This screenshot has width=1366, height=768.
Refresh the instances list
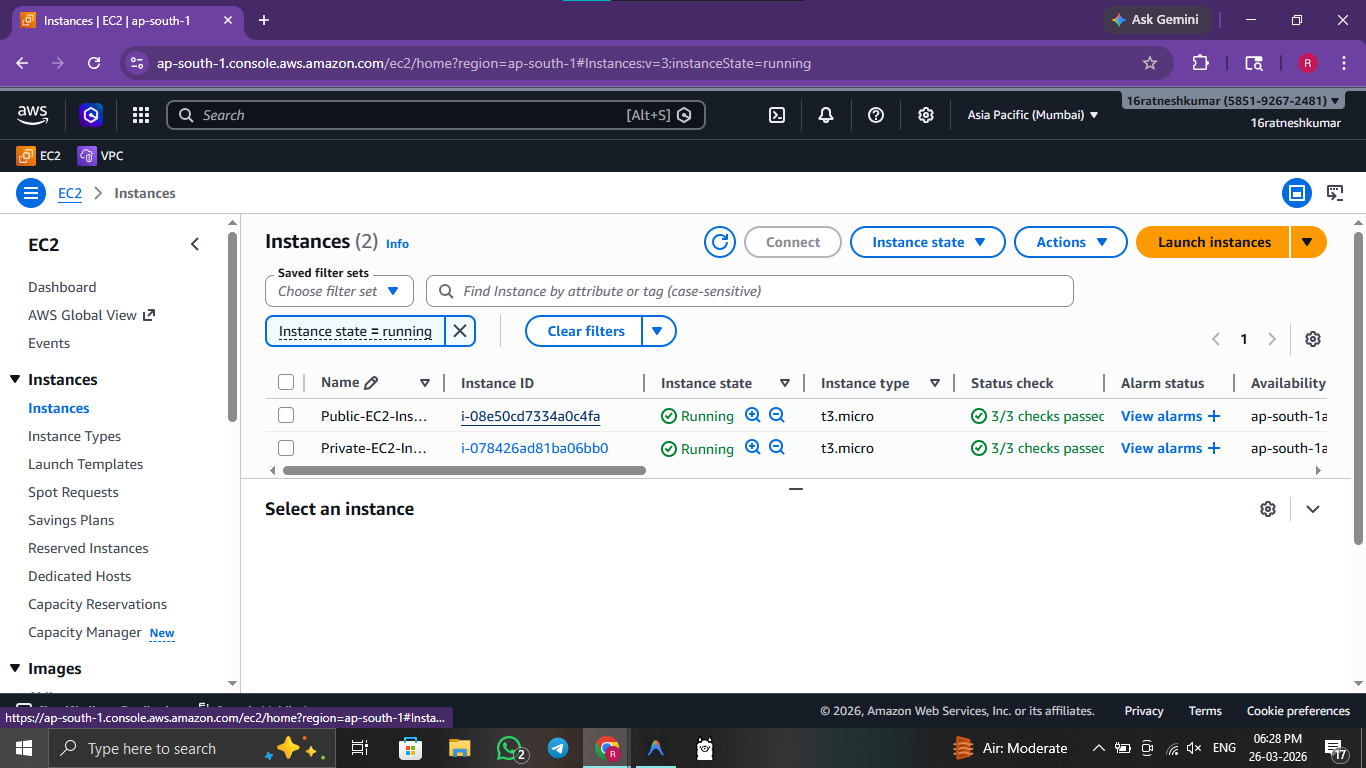tap(720, 242)
